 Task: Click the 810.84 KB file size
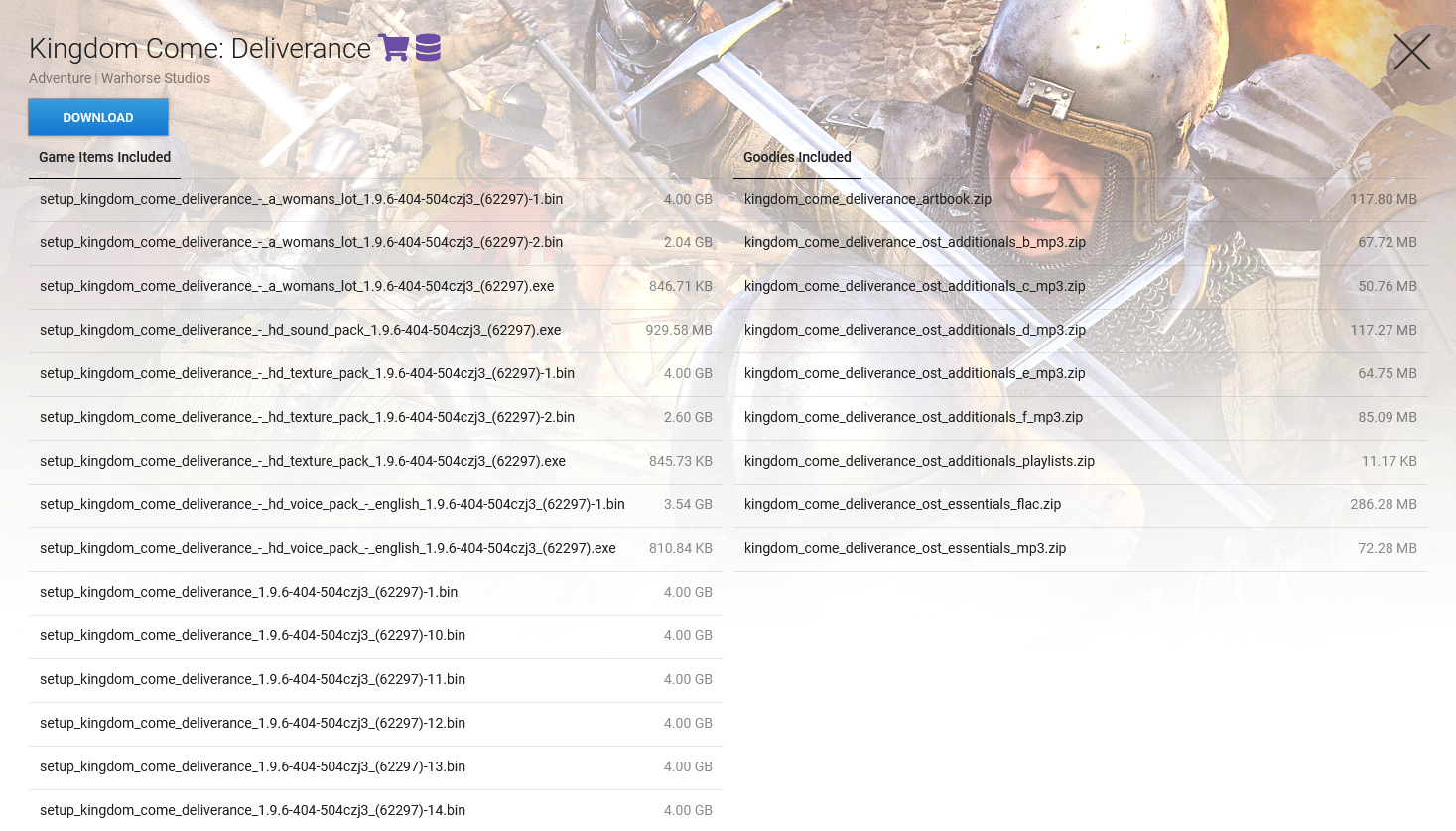[681, 548]
